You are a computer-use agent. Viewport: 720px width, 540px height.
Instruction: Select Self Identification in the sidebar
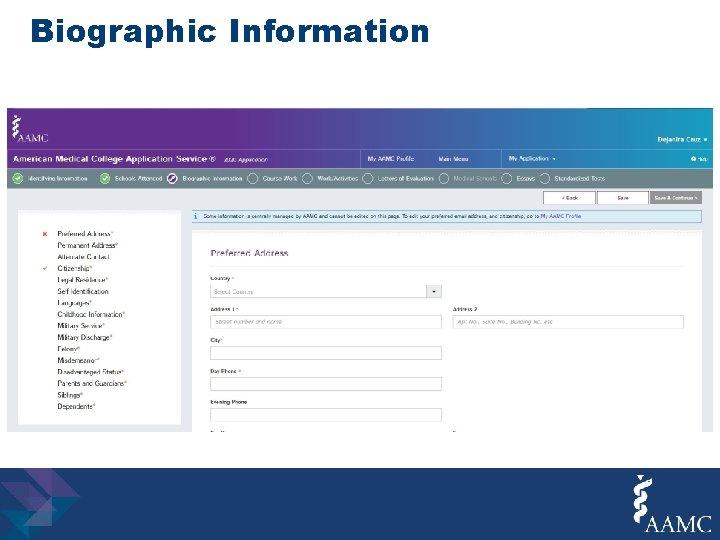coord(83,292)
